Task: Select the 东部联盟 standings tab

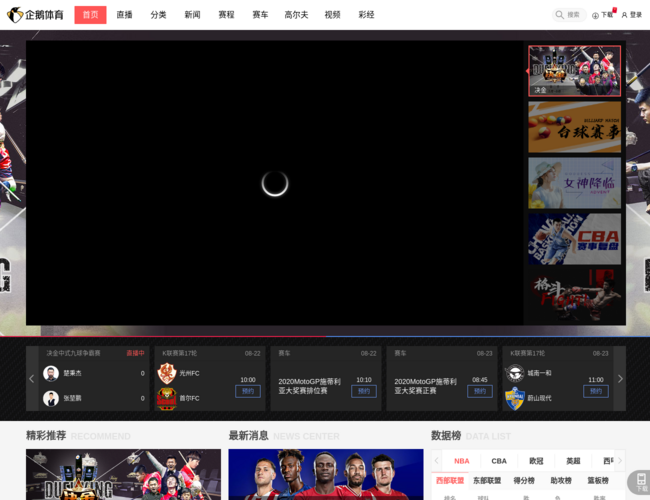Action: [x=487, y=481]
